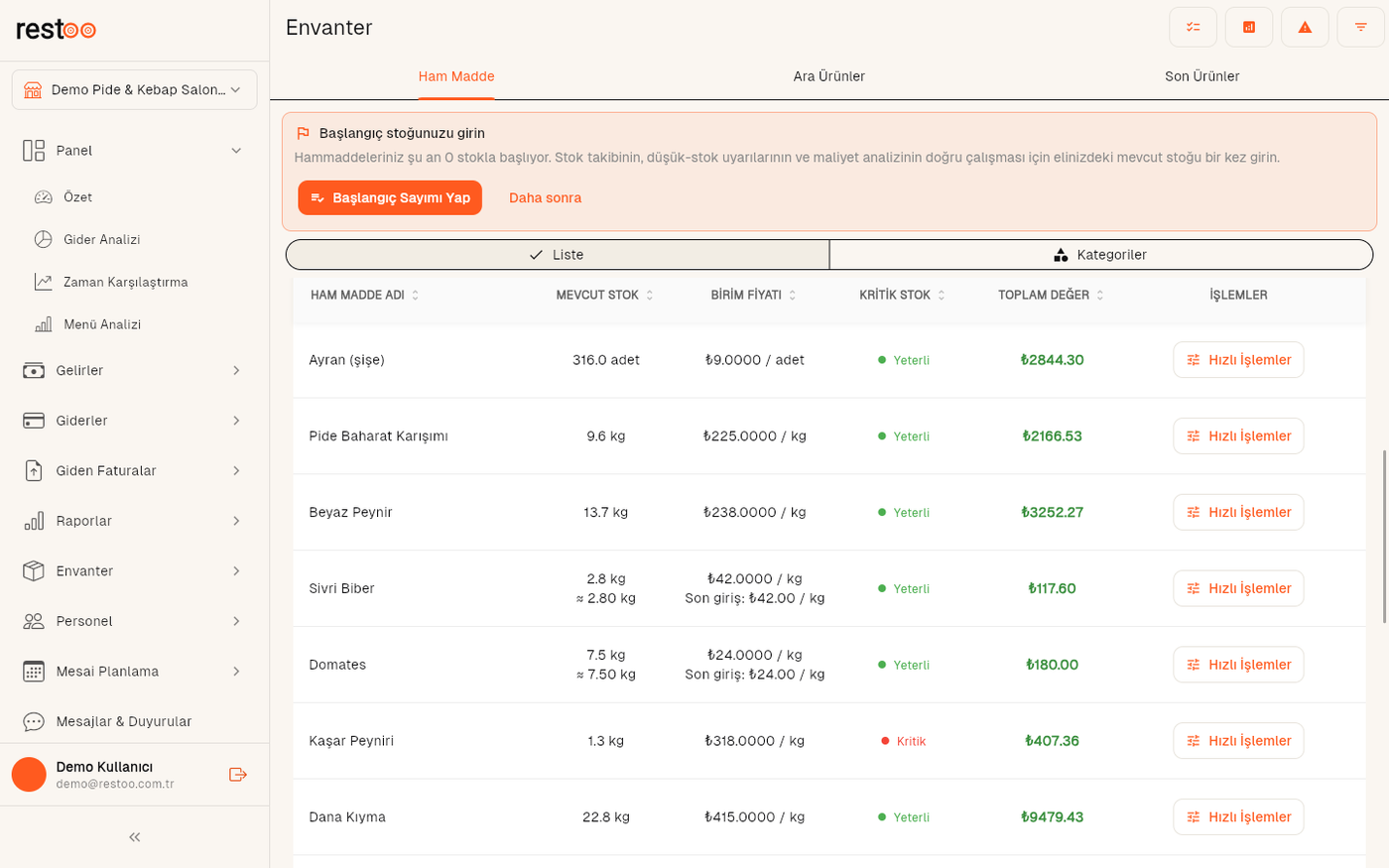This screenshot has width=1389, height=868.
Task: Expand the Giderler menu
Action: (x=134, y=421)
